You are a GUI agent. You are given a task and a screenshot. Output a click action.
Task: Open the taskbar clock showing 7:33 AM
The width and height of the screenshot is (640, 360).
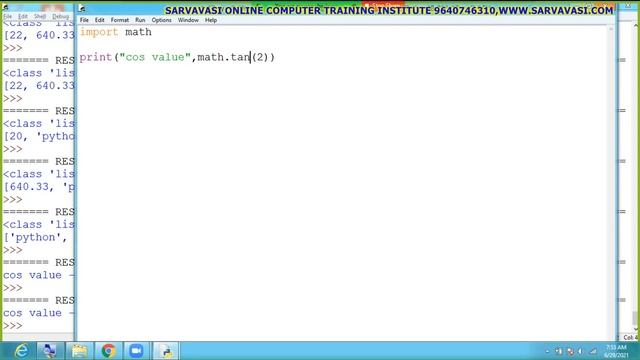616,351
